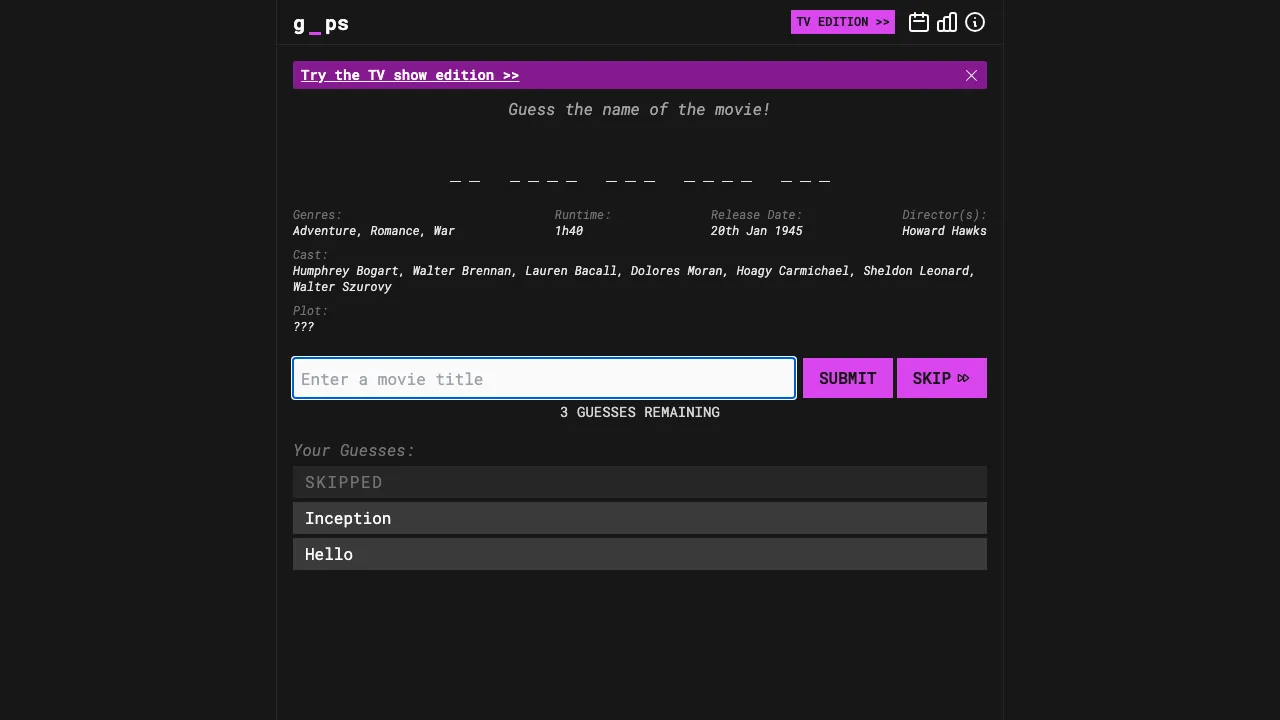
Task: Click the director name Howard Hawks
Action: coord(944,231)
